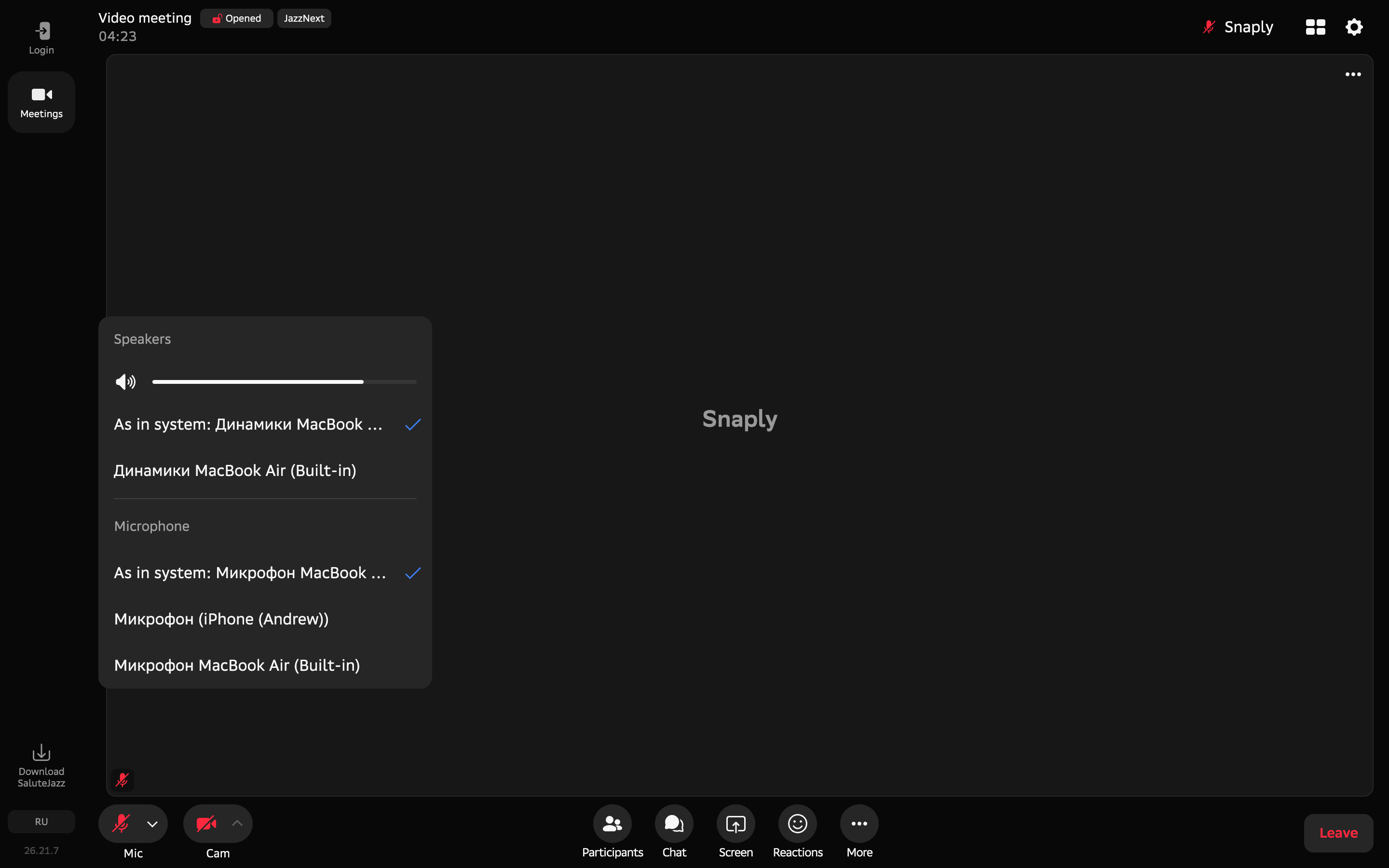Collapse the Mic device chevron
The width and height of the screenshot is (1389, 868).
152,824
